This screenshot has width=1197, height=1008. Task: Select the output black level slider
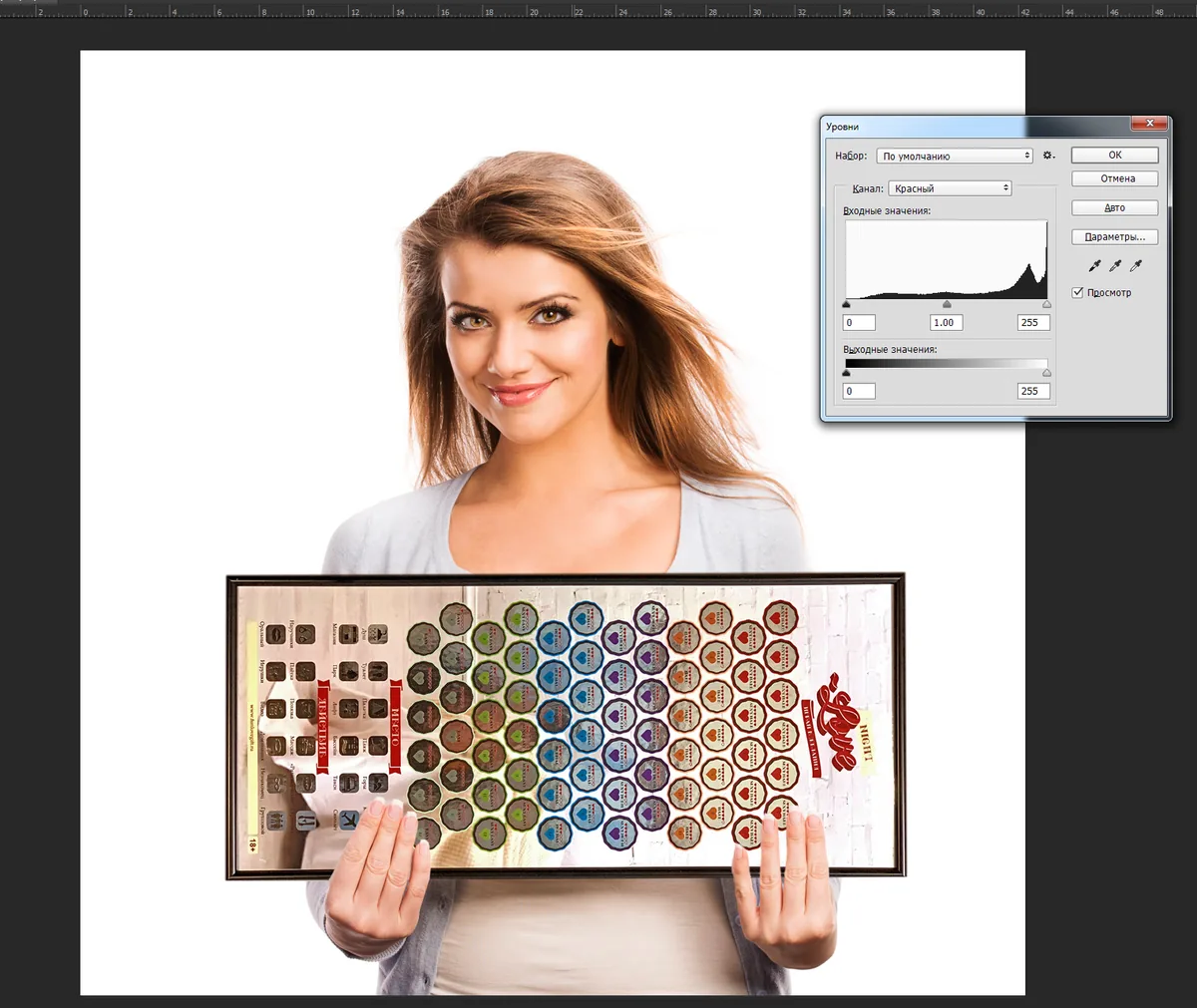coord(847,373)
